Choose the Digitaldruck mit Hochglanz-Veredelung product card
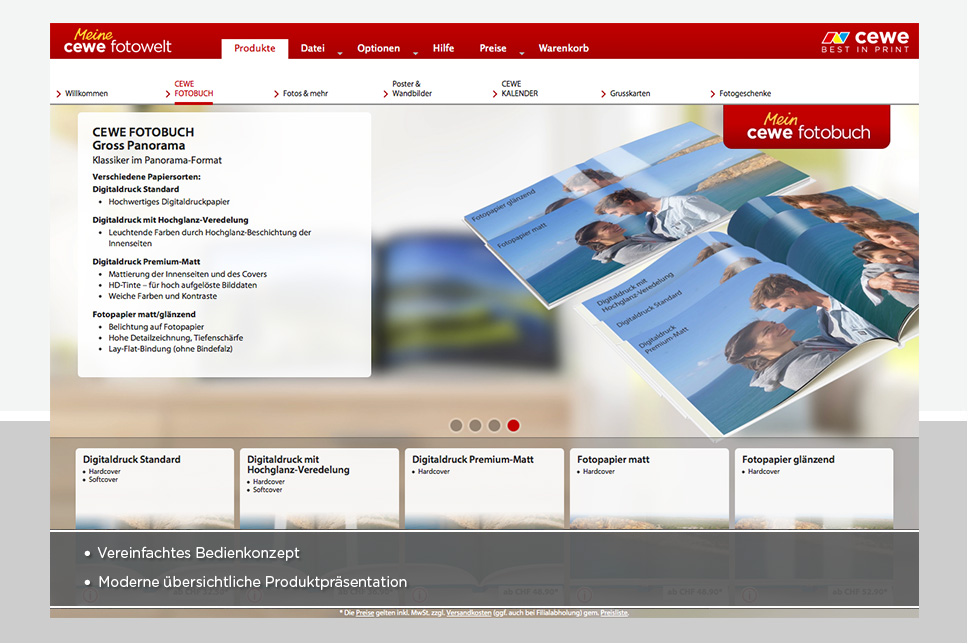 coord(319,488)
